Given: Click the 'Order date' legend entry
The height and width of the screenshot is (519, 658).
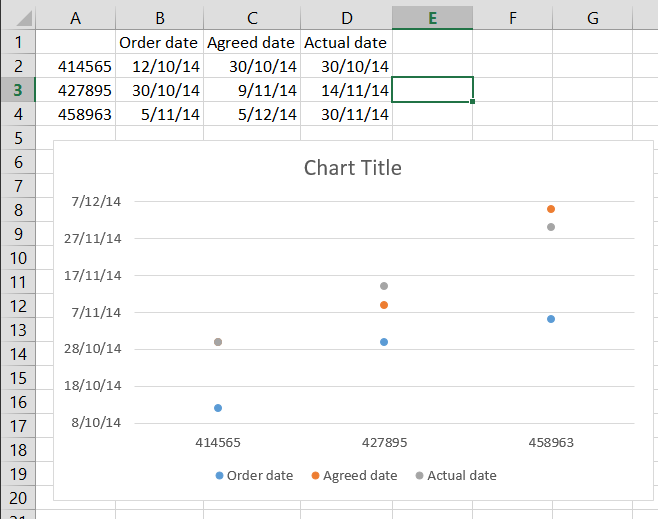Looking at the screenshot, I should tap(254, 475).
